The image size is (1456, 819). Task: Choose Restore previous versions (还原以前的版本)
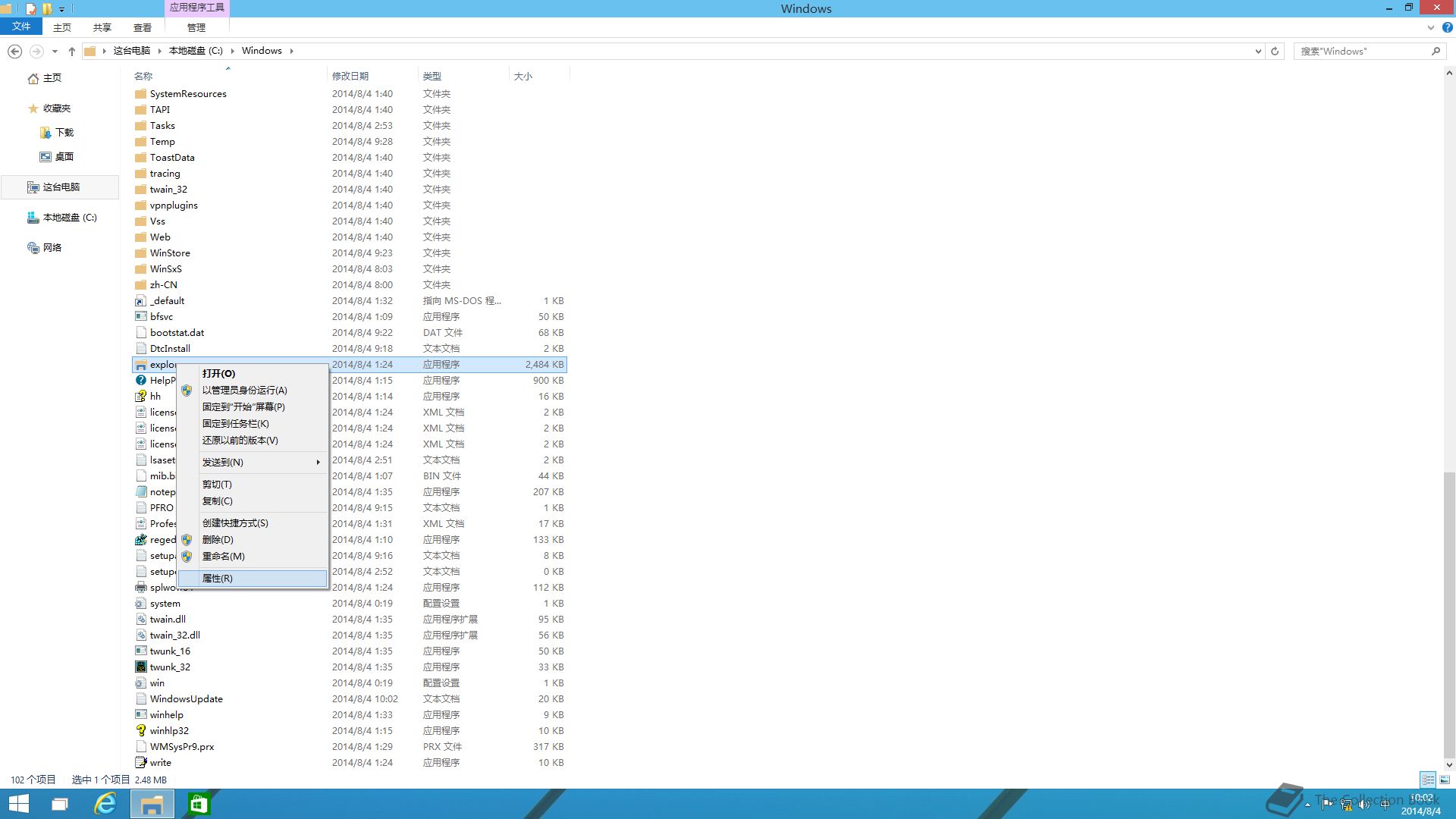click(x=253, y=441)
